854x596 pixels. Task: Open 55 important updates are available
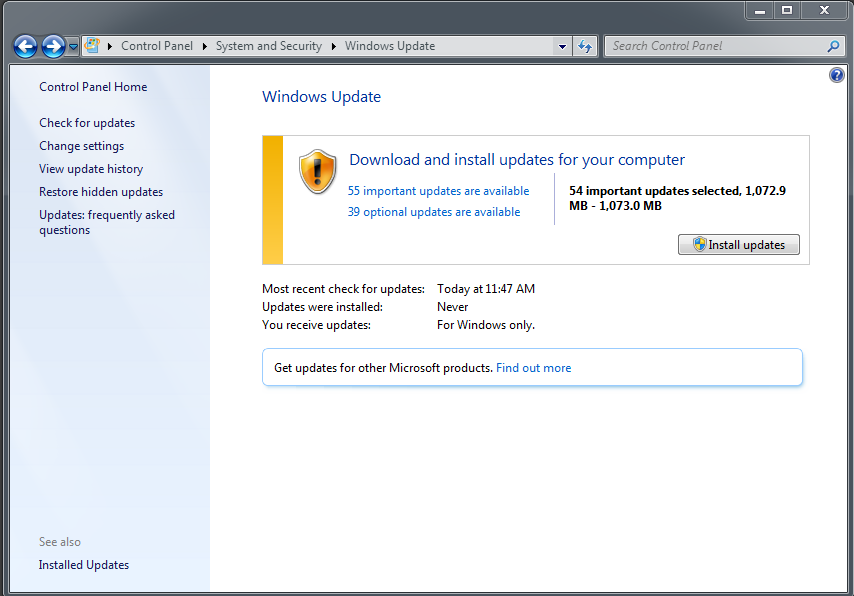coord(438,191)
